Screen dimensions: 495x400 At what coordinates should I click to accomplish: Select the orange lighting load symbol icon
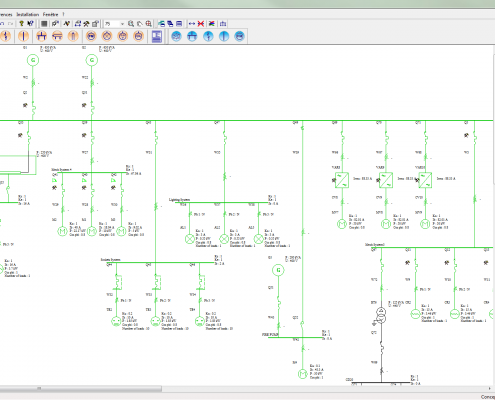click(107, 36)
